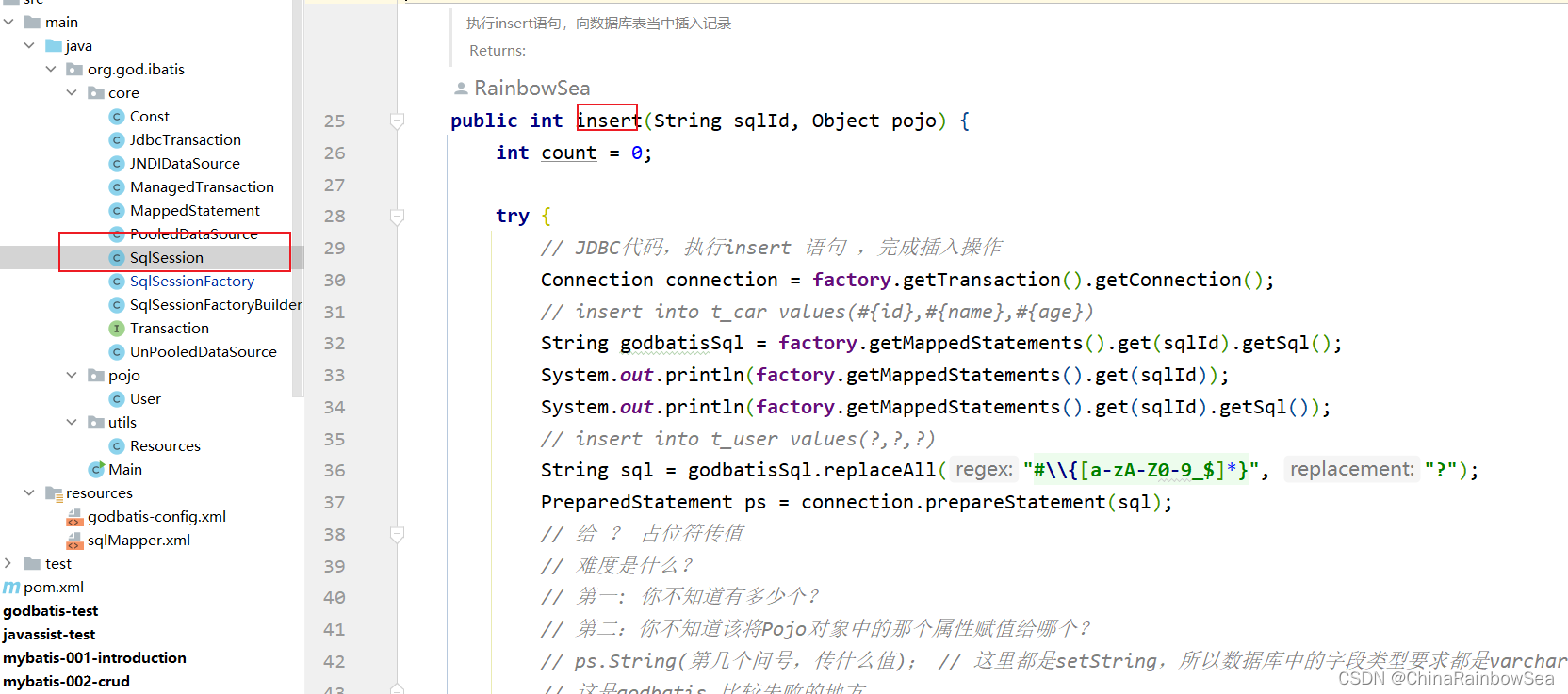Click the org.god.ibatis package icon

click(x=74, y=69)
